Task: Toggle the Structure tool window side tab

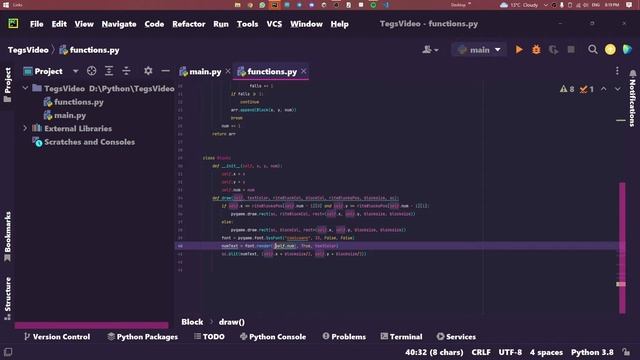Action: pos(7,298)
